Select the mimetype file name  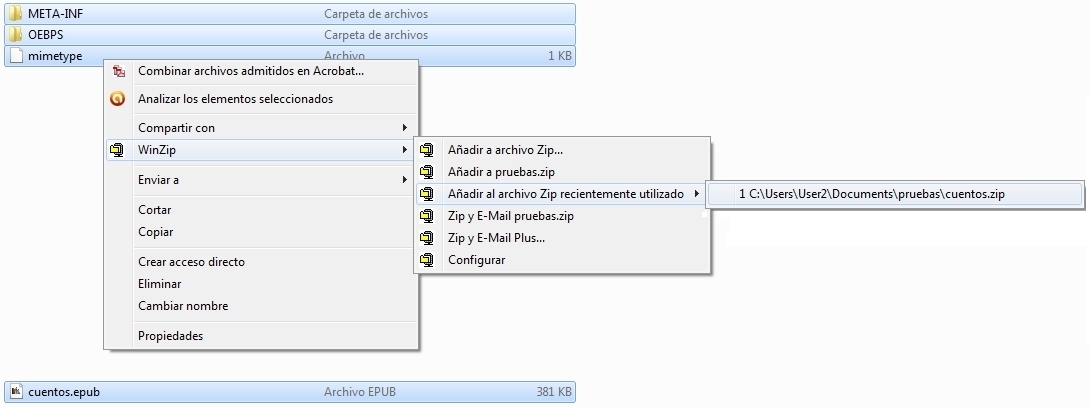[55, 56]
